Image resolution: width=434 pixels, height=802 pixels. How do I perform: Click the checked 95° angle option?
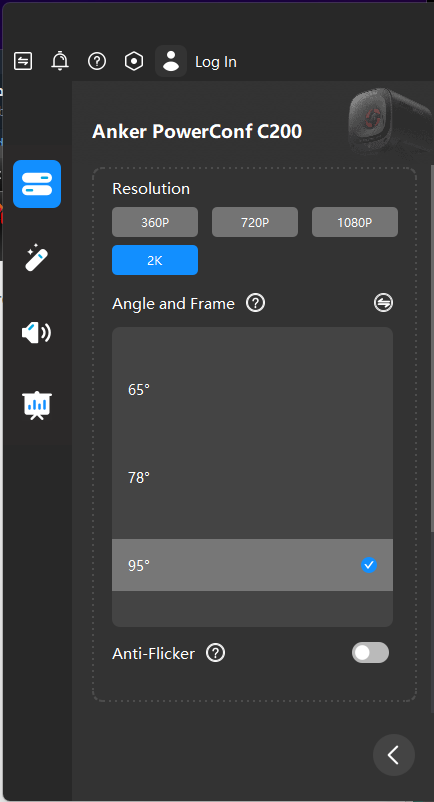click(x=253, y=565)
